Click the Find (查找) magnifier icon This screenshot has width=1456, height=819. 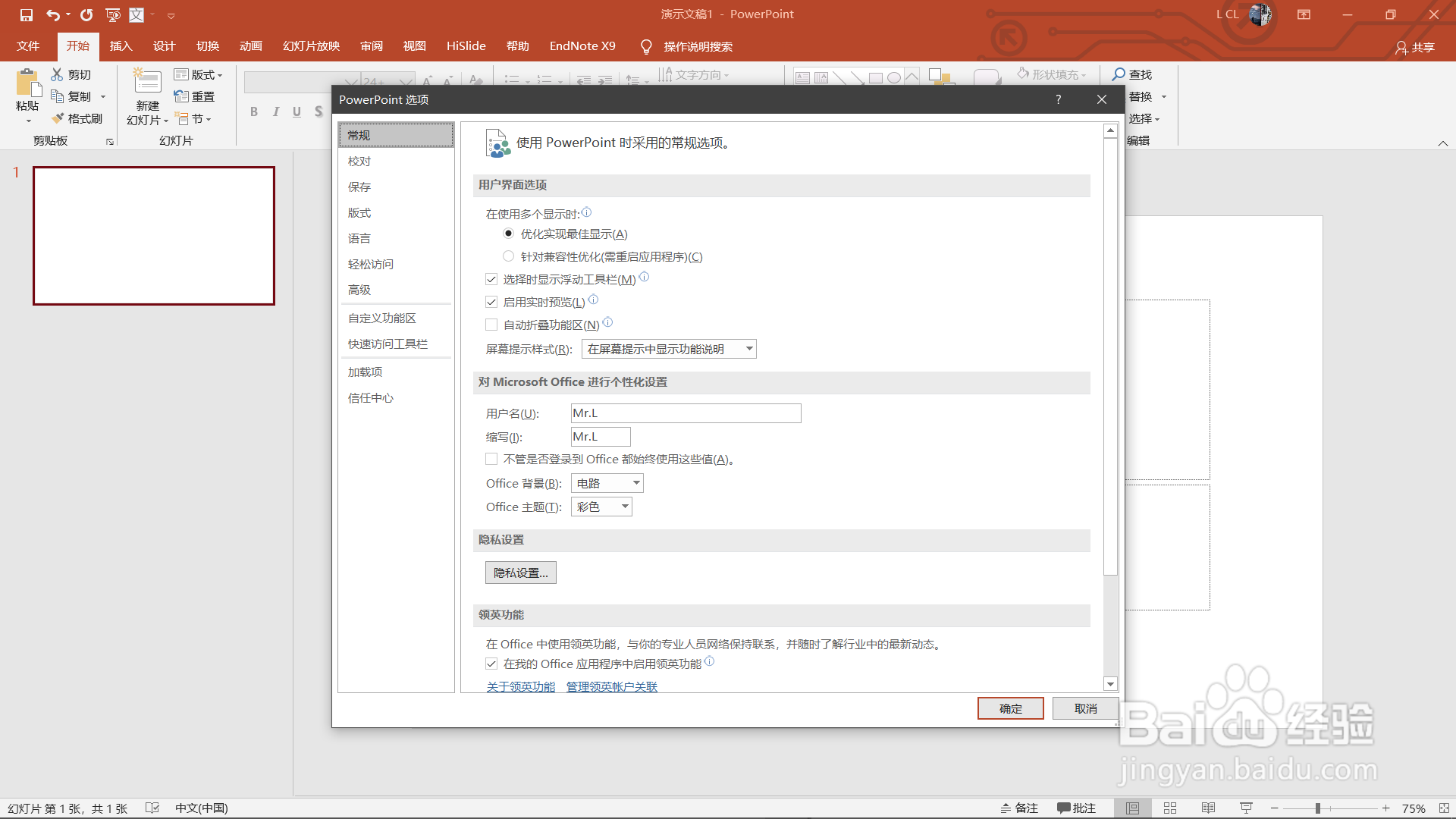1119,74
